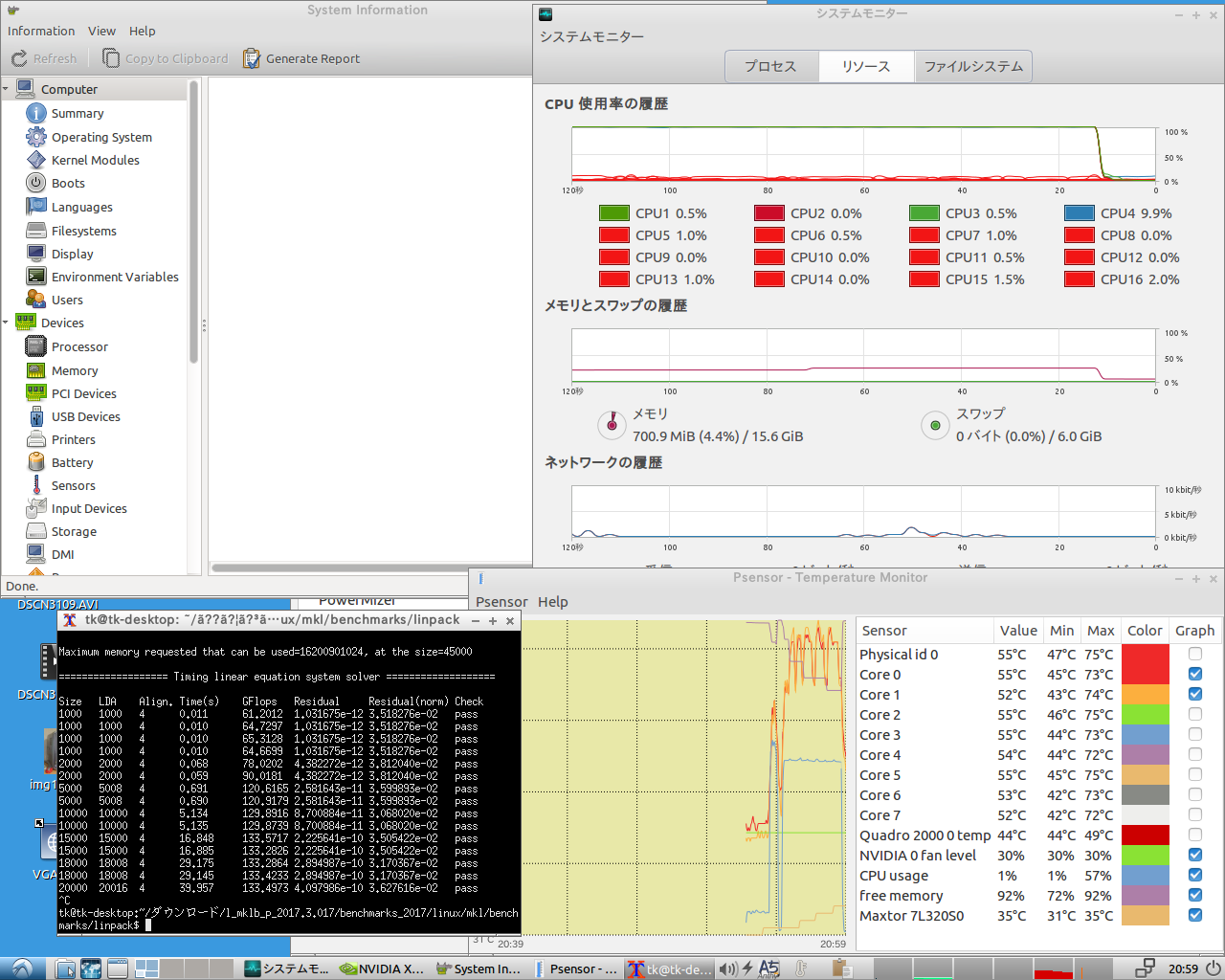This screenshot has height=980, width=1225.
Task: Click the volume speaker icon in taskbar
Action: (x=727, y=969)
